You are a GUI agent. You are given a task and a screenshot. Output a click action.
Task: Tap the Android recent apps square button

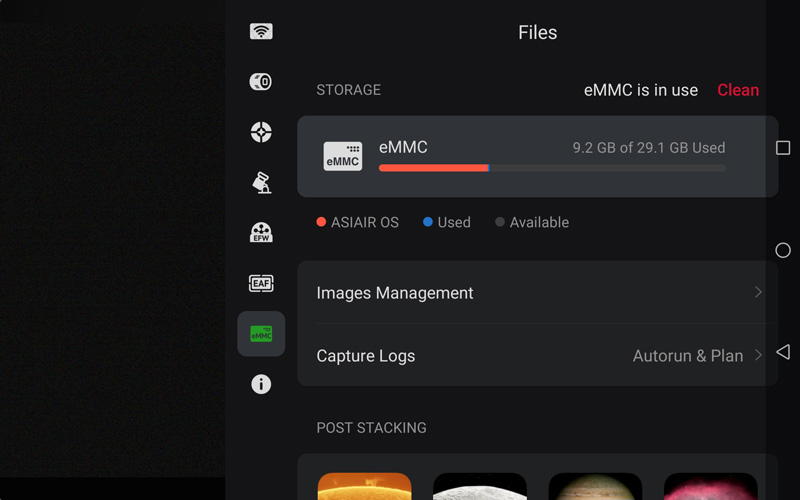783,148
